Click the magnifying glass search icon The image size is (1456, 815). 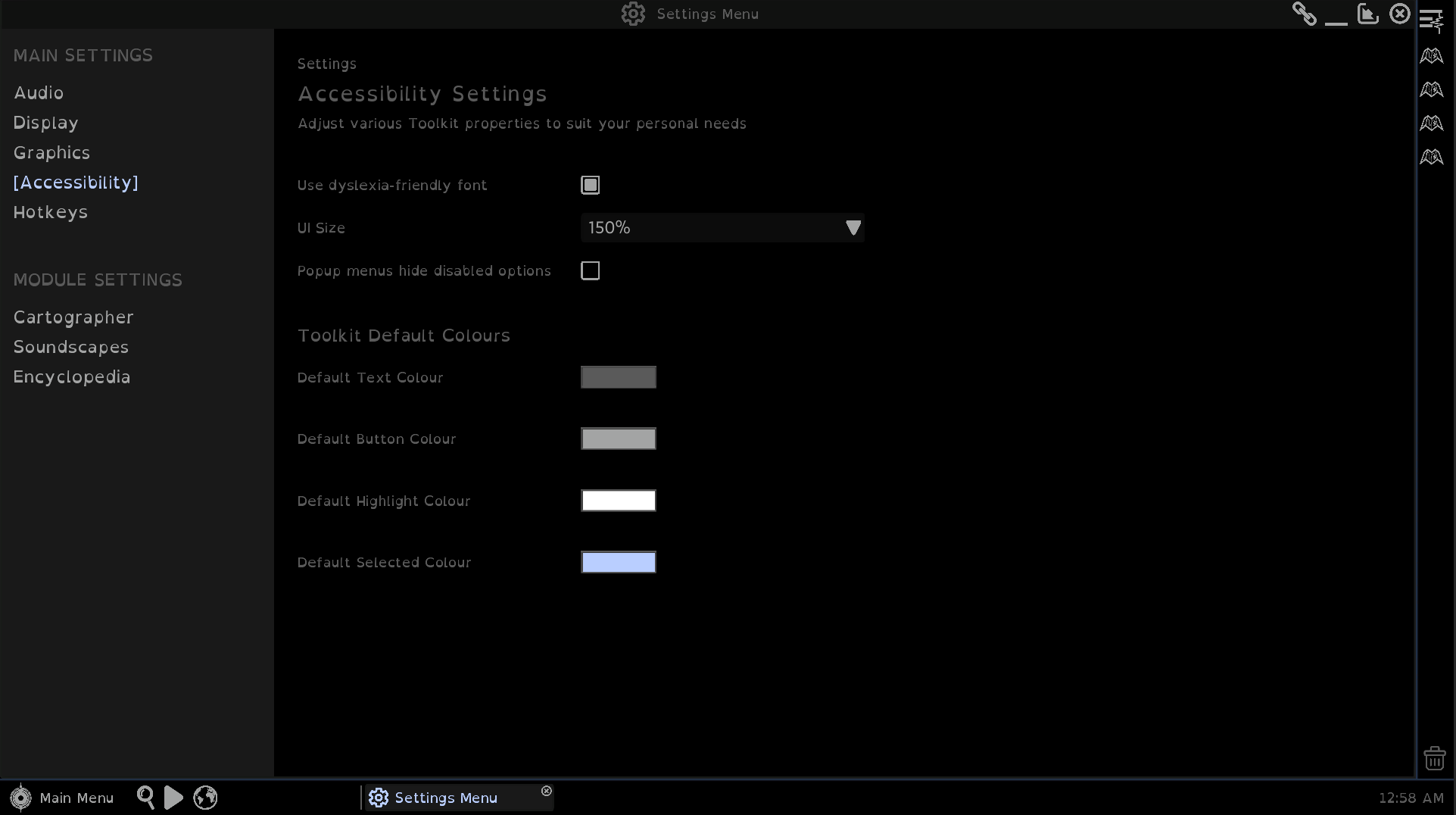pyautogui.click(x=145, y=797)
